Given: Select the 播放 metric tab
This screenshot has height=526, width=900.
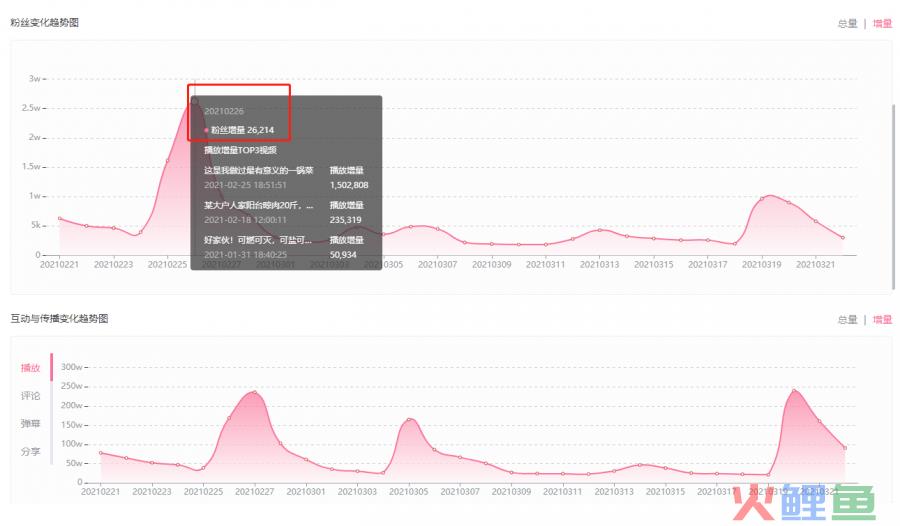Looking at the screenshot, I should click(x=30, y=368).
